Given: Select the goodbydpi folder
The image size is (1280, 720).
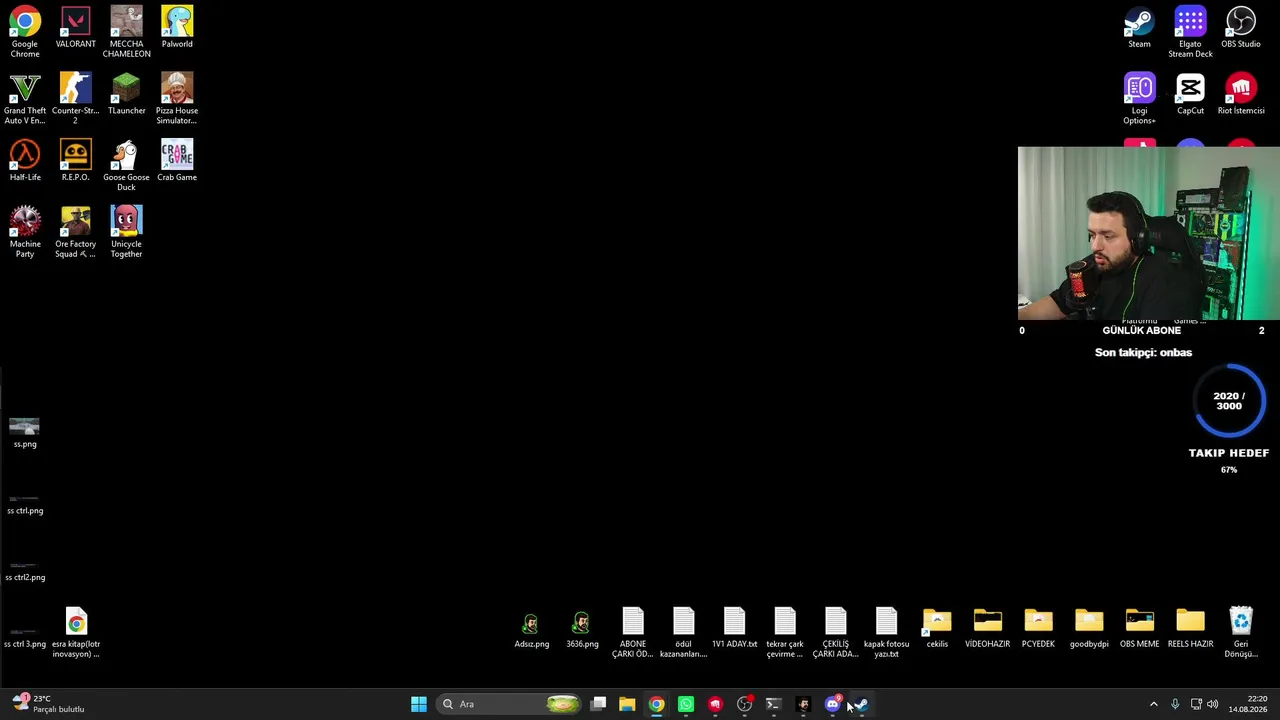Looking at the screenshot, I should [x=1089, y=629].
